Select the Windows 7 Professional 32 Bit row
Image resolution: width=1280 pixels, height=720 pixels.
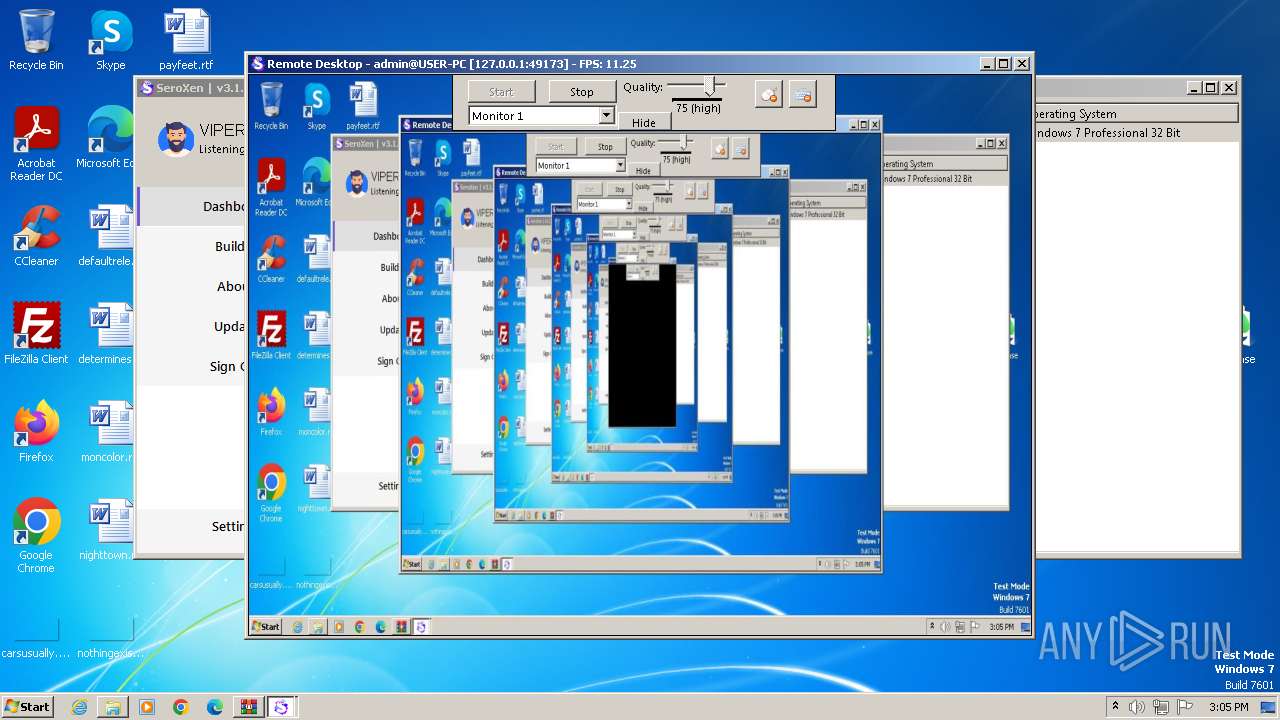click(x=1136, y=133)
